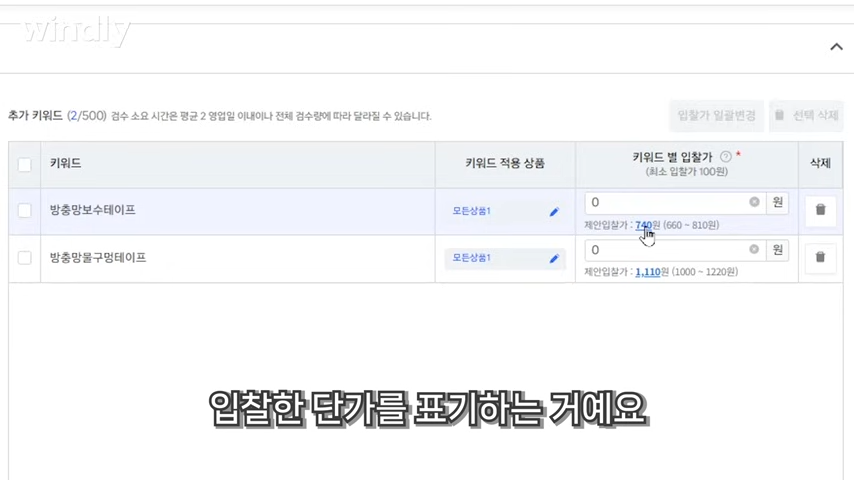Click the bid range text (660 ~ 810원)

point(691,225)
